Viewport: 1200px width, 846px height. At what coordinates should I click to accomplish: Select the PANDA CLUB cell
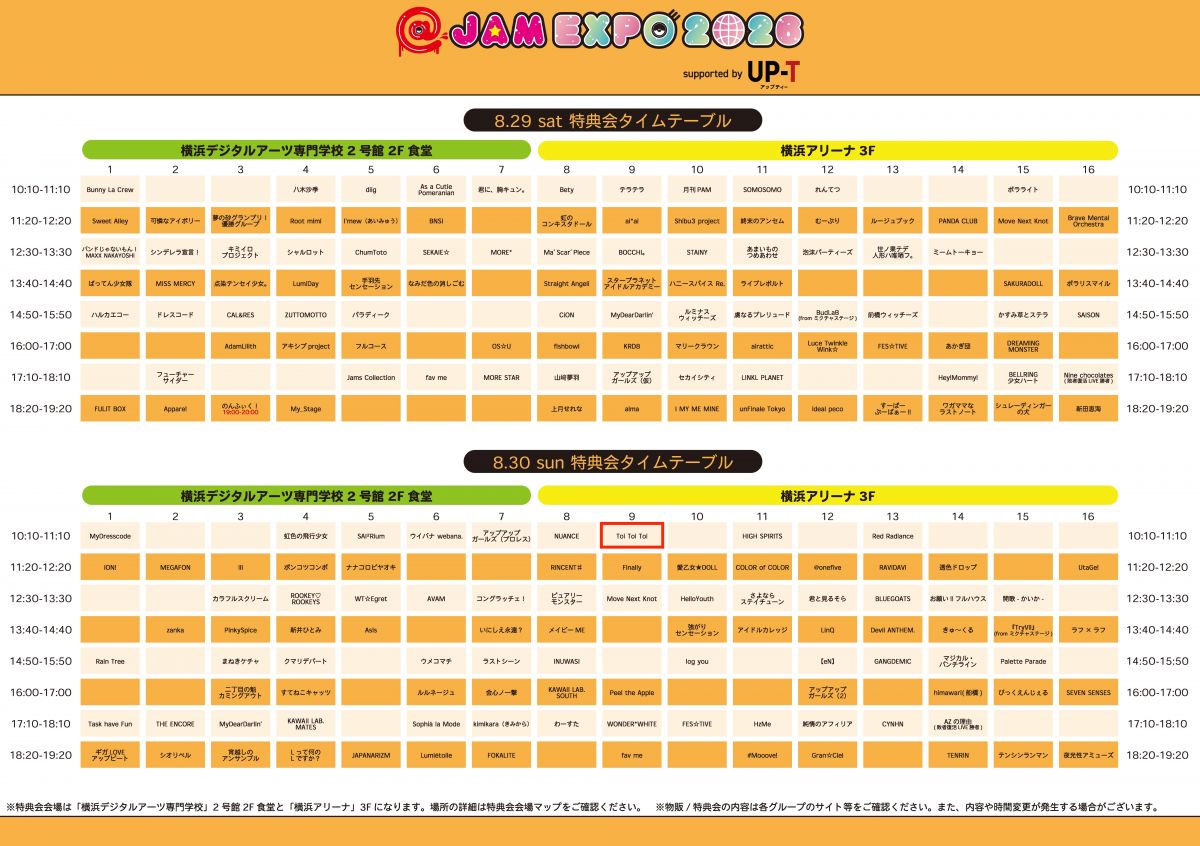(958, 221)
